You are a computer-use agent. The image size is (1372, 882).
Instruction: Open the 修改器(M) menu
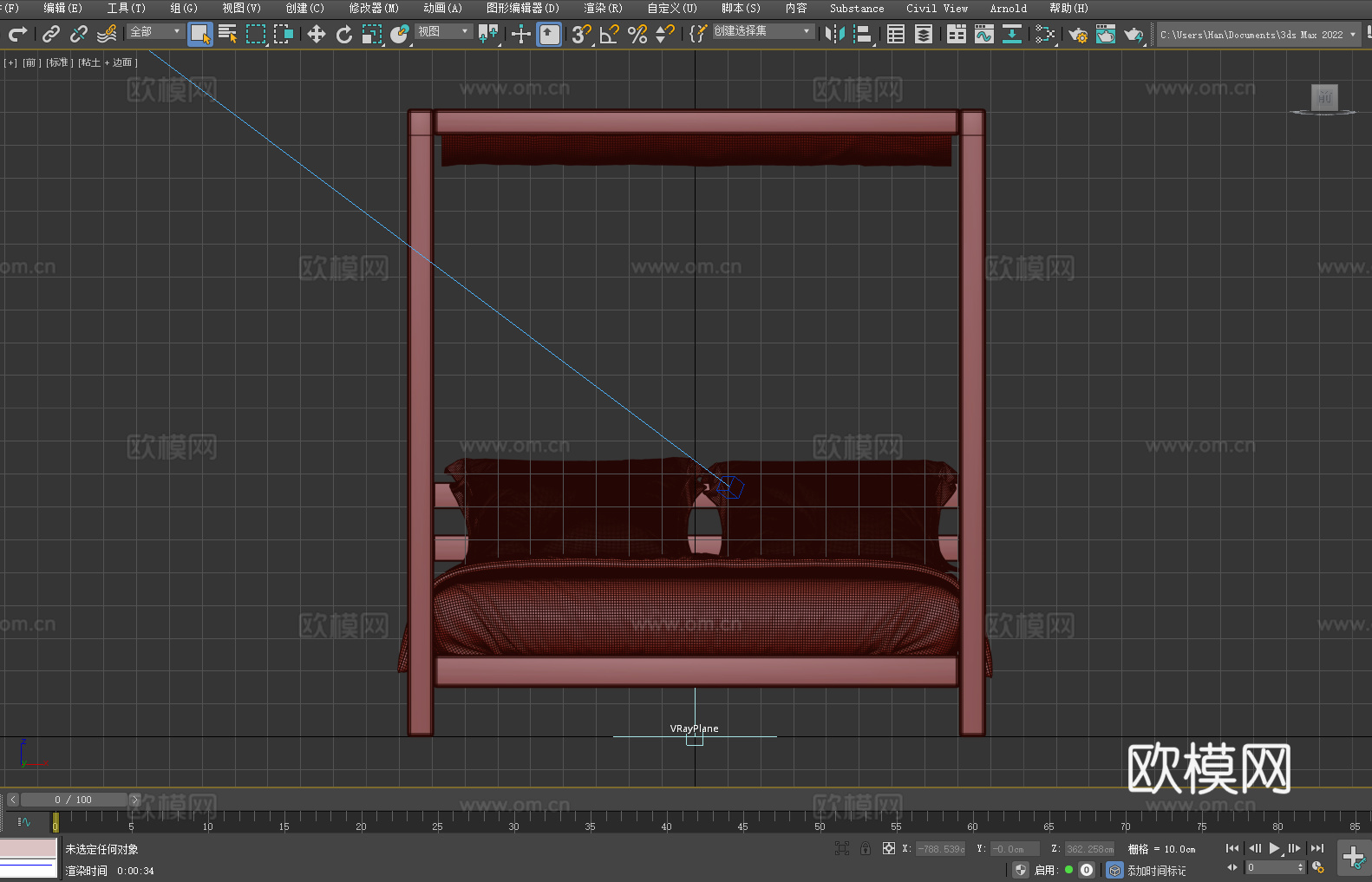374,8
